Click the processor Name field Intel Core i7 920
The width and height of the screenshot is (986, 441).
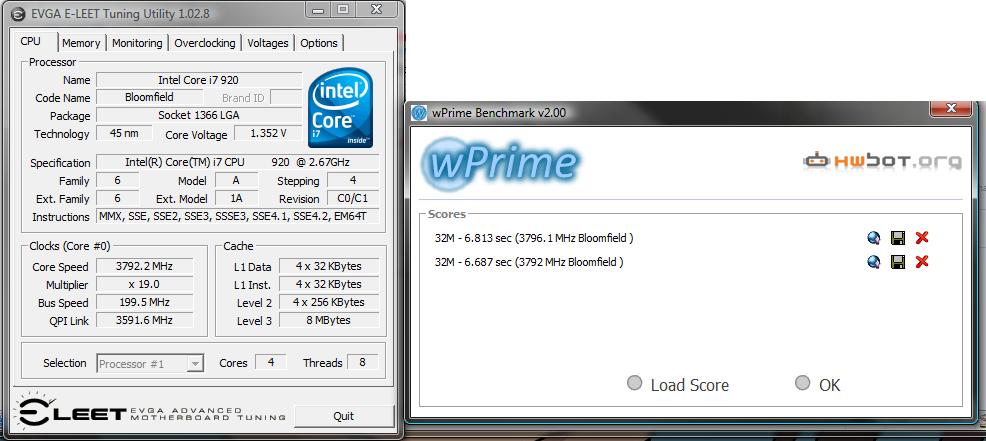tap(199, 81)
